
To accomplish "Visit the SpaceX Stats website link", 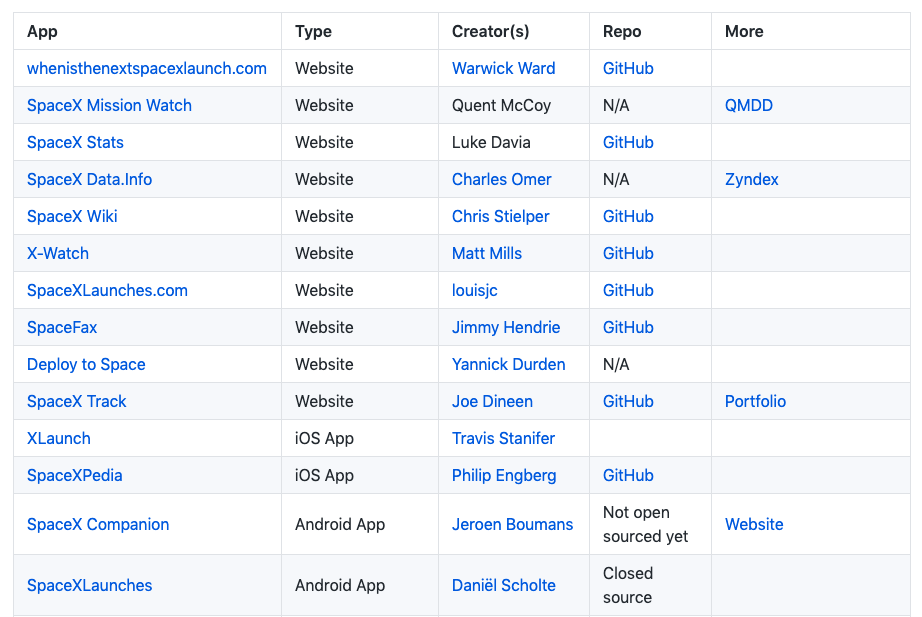I will (x=75, y=142).
